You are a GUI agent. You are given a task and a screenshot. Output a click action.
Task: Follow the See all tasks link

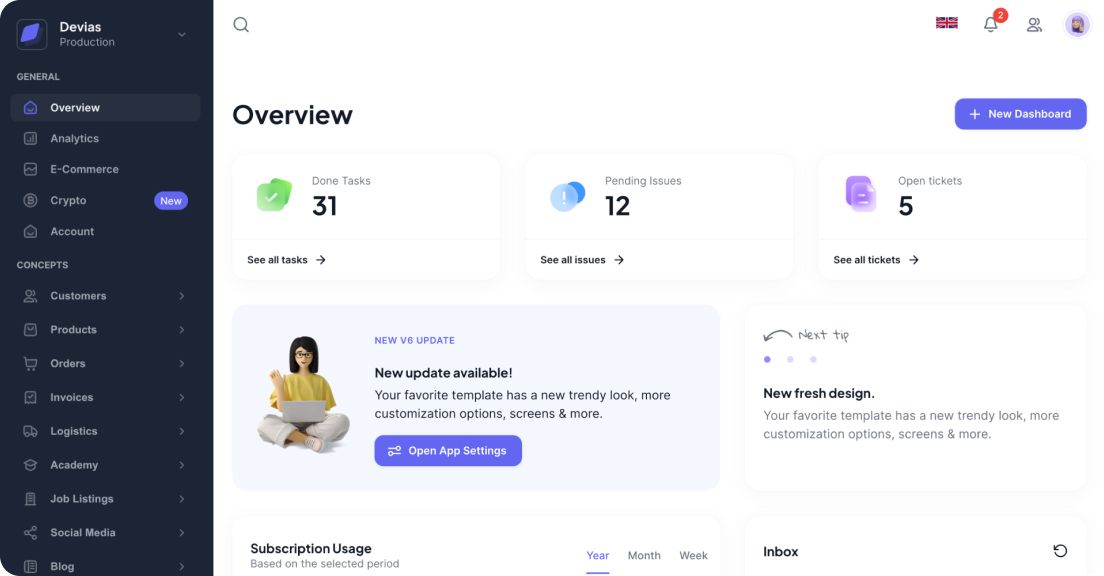tap(285, 259)
